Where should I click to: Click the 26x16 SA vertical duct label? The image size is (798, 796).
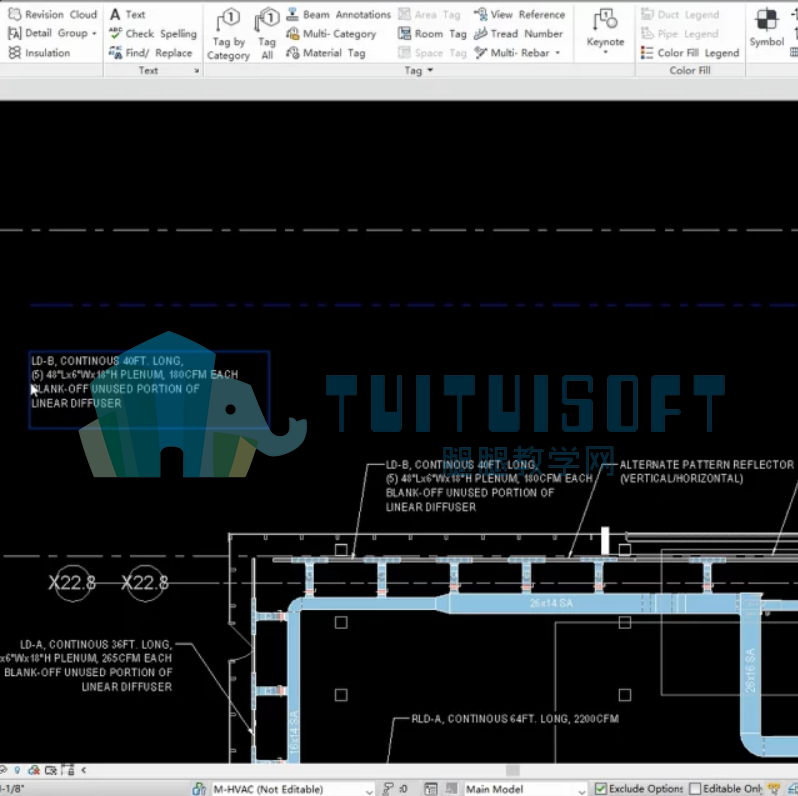pyautogui.click(x=750, y=670)
